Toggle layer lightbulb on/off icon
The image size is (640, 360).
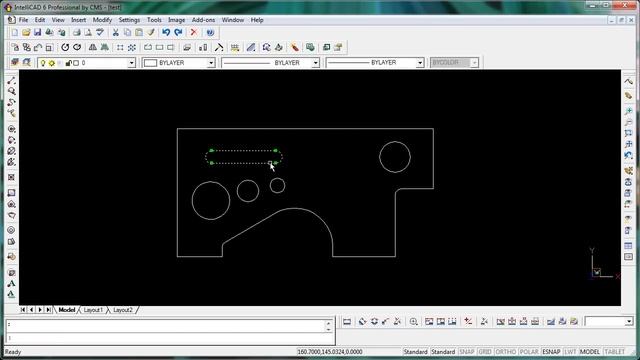43,63
